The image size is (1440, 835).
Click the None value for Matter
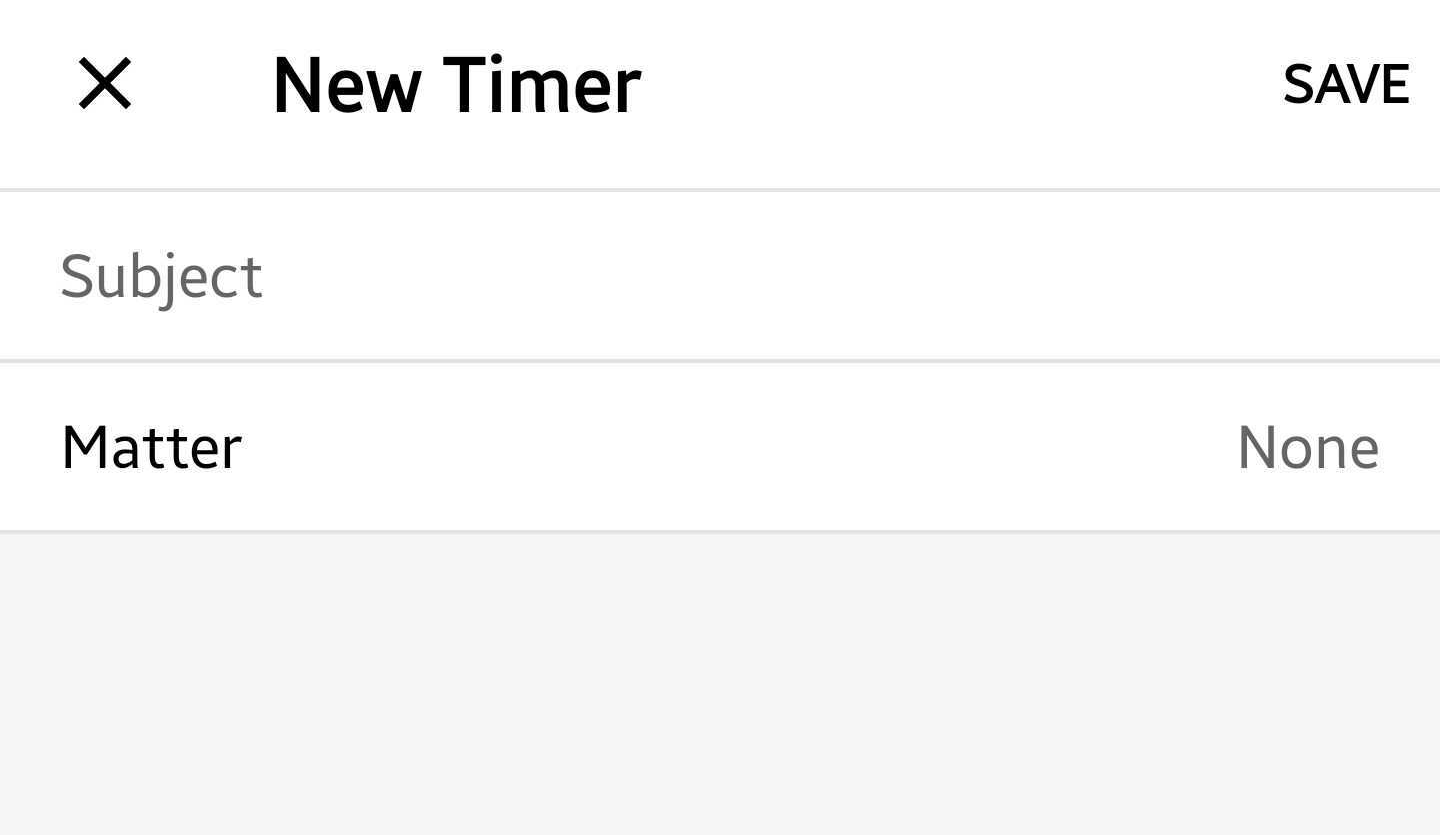1308,447
